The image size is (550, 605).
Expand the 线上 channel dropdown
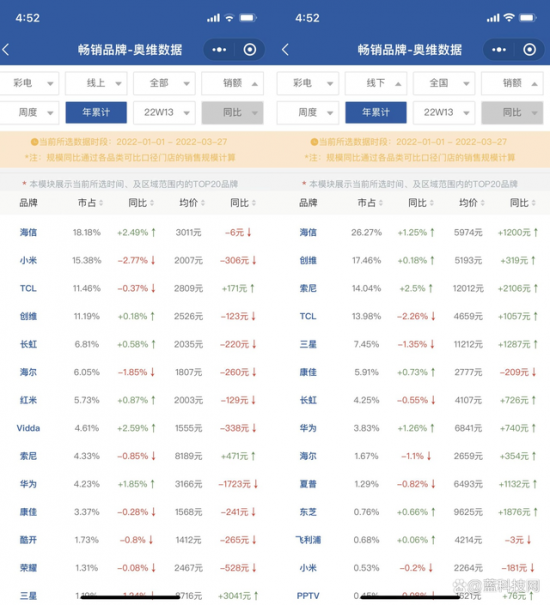[x=96, y=83]
